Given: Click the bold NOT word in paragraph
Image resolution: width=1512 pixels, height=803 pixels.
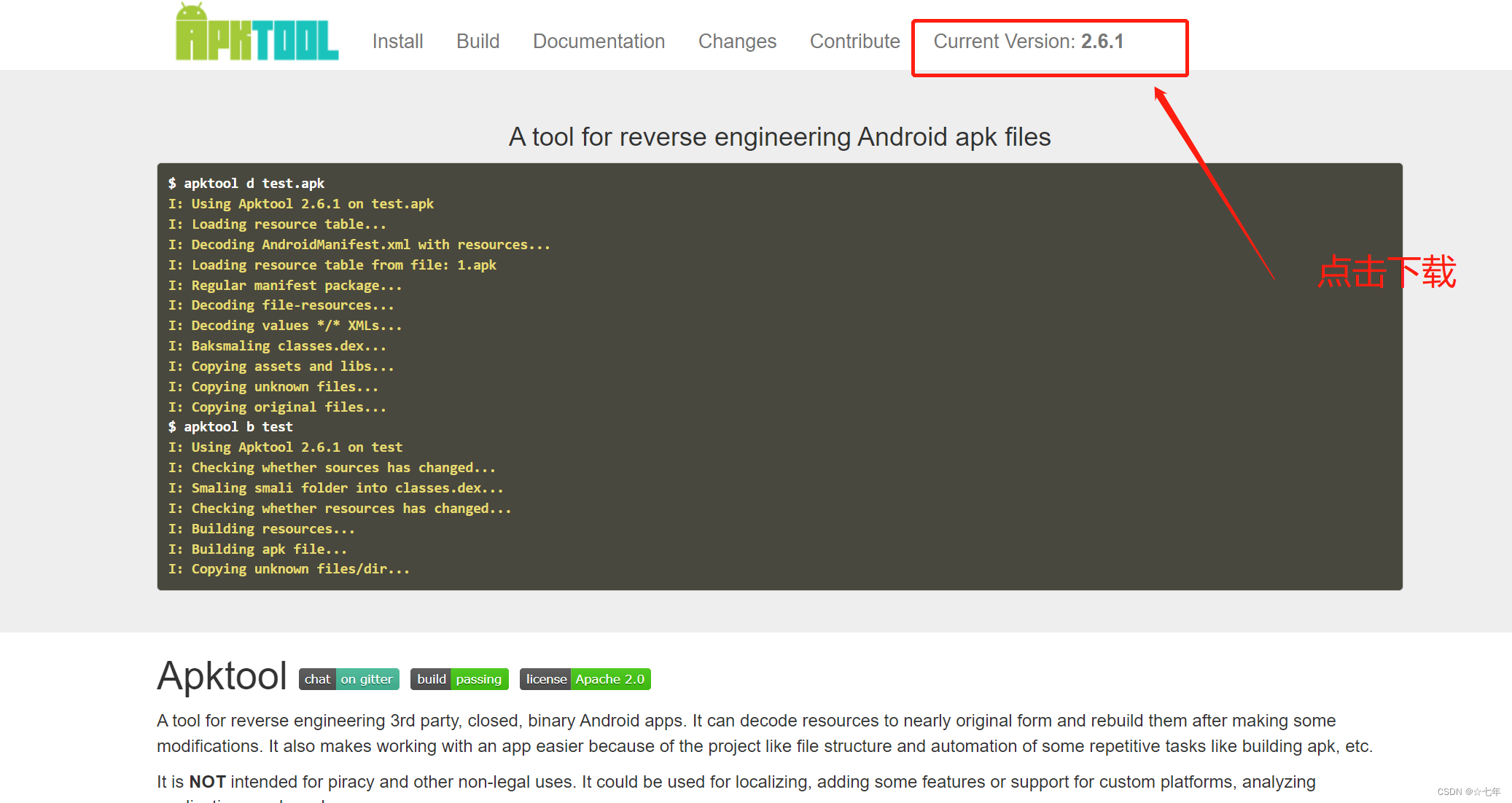Looking at the screenshot, I should tap(207, 782).
